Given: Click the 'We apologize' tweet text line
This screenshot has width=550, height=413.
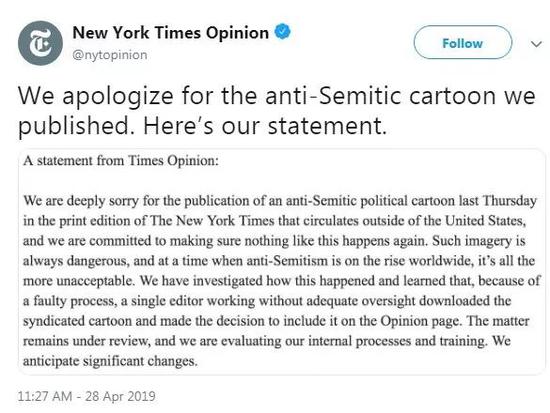Looking at the screenshot, I should point(276,95).
